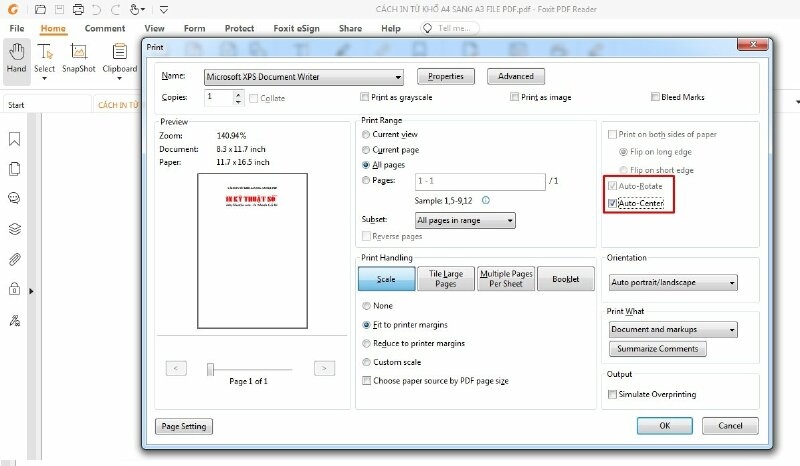Open the Attachments paperclip panel

[x=14, y=259]
